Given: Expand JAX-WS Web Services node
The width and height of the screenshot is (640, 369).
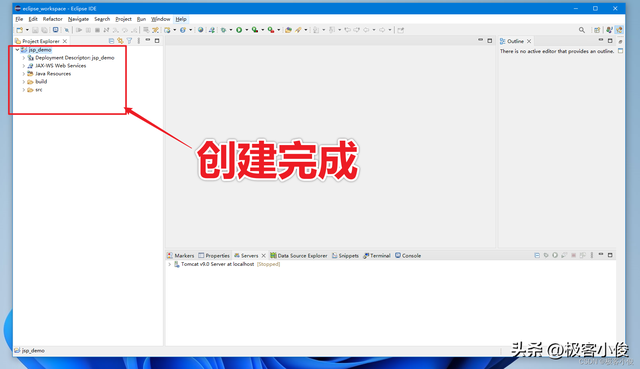Looking at the screenshot, I should pos(24,66).
